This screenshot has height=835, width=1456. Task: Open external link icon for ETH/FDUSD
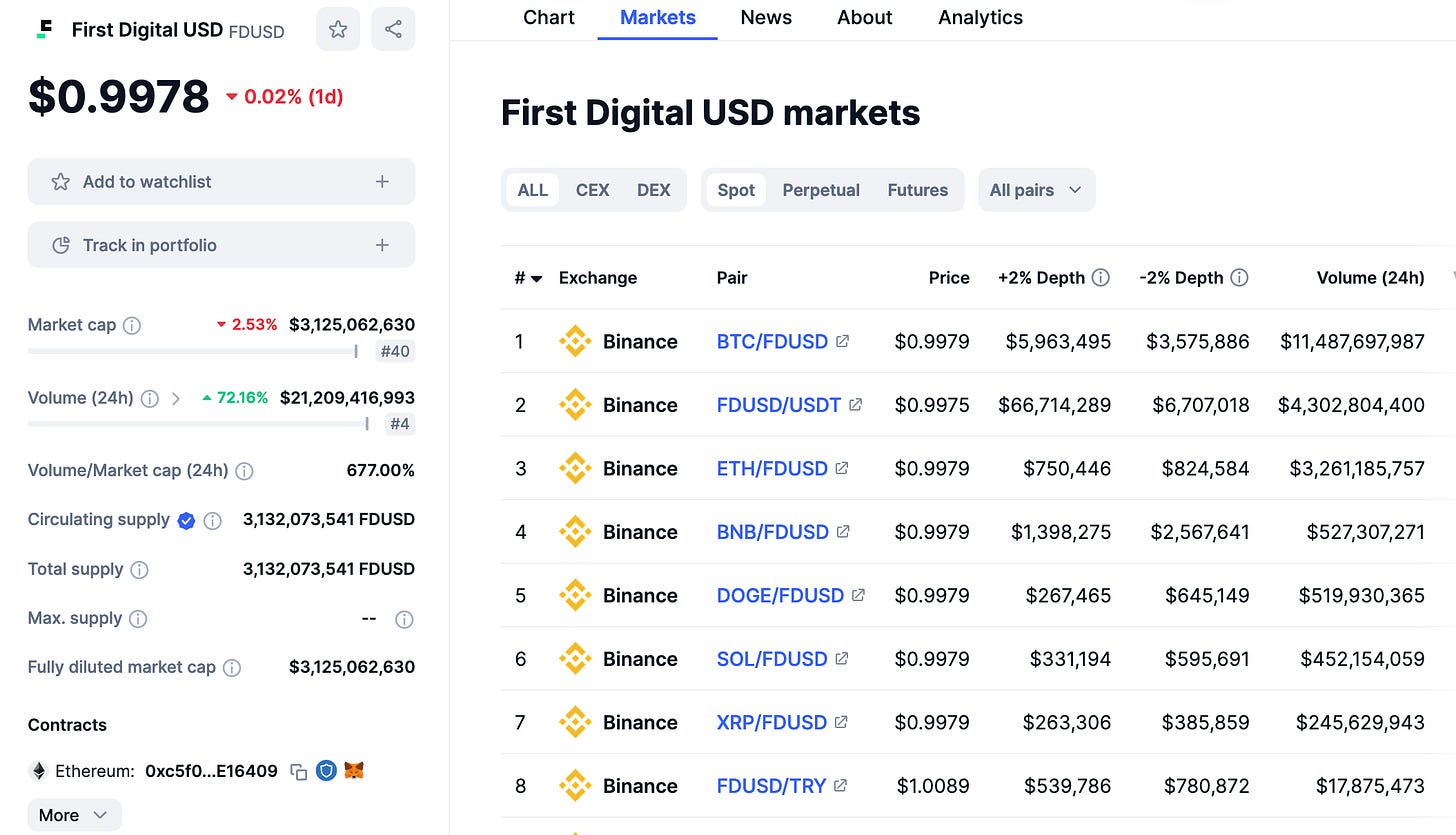pos(842,468)
